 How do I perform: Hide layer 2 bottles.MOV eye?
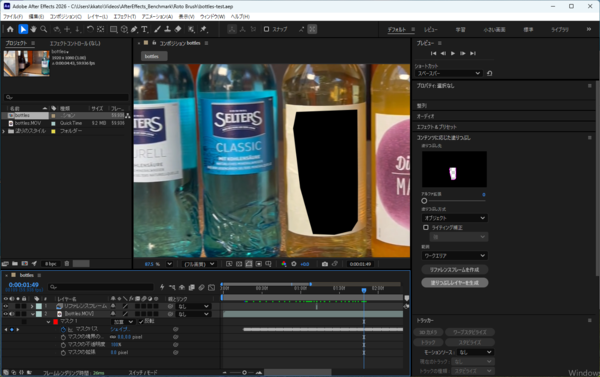click(x=5, y=314)
